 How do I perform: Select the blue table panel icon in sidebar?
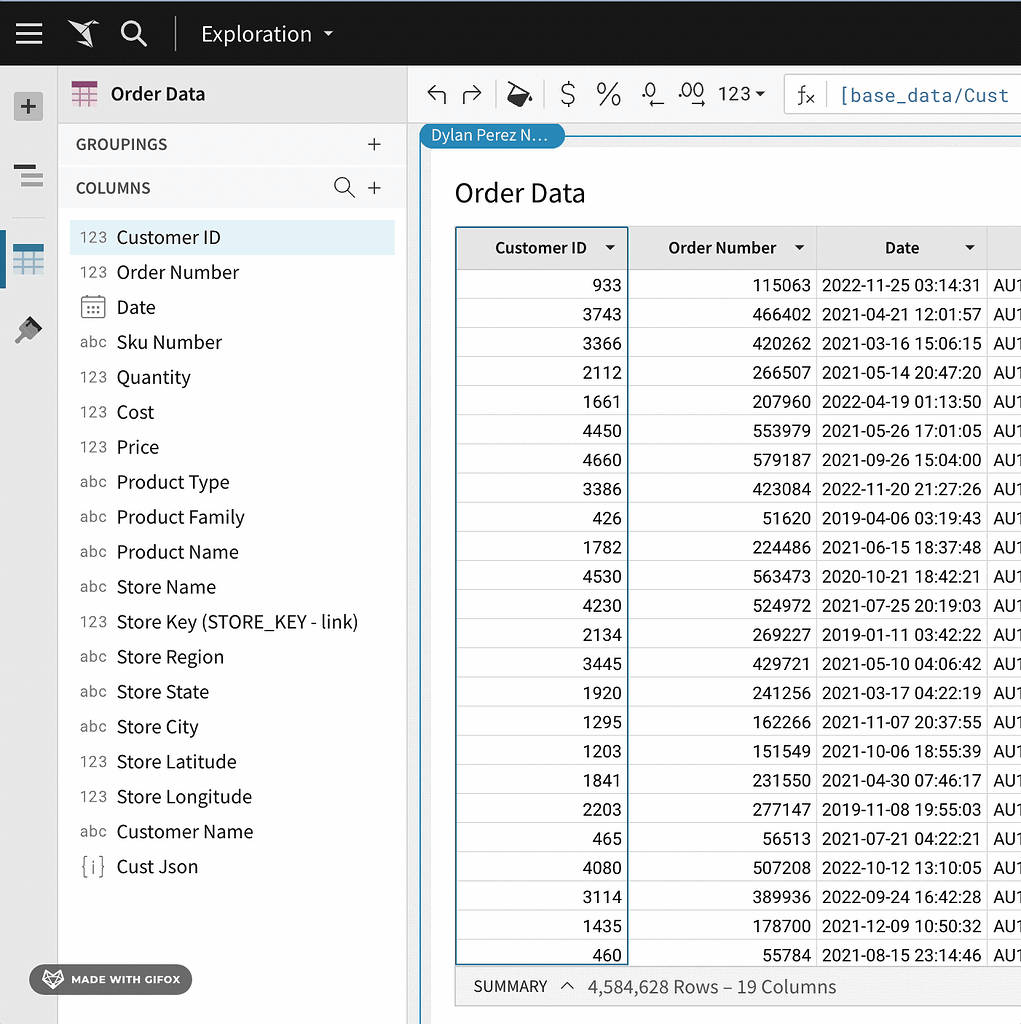pos(28,259)
